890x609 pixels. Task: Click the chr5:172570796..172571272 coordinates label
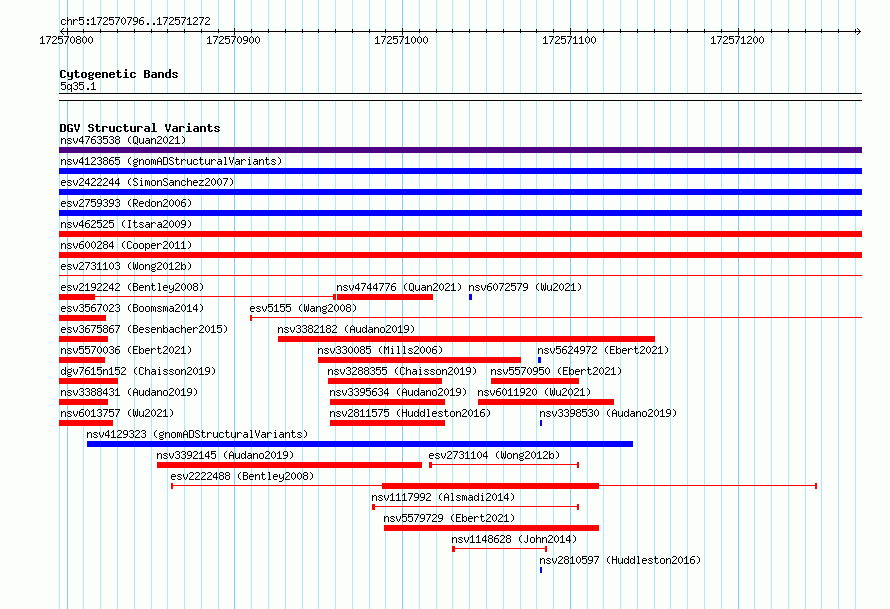tap(135, 21)
